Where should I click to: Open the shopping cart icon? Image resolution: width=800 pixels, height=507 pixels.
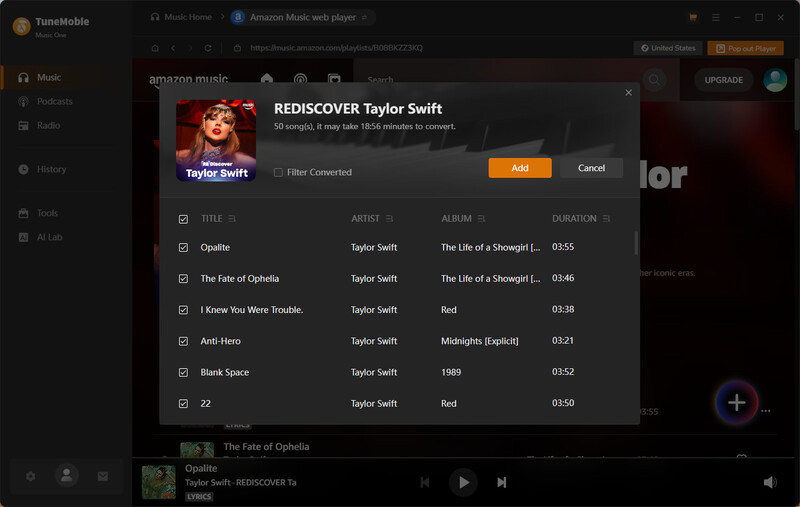coord(693,17)
